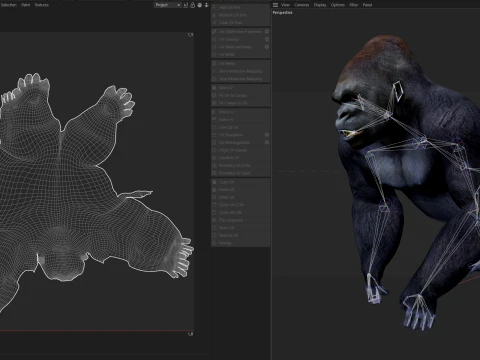Open the Paint menu

coord(26,5)
